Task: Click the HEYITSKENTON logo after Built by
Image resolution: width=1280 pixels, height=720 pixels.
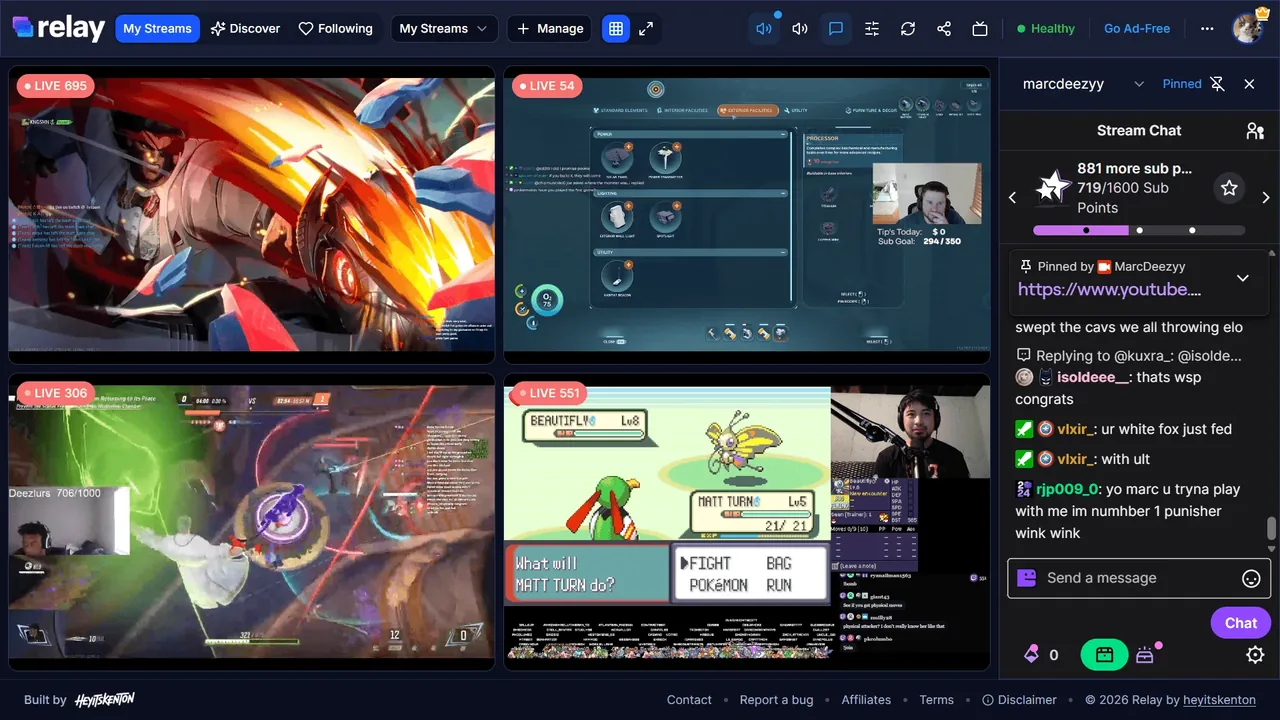Action: (104, 700)
